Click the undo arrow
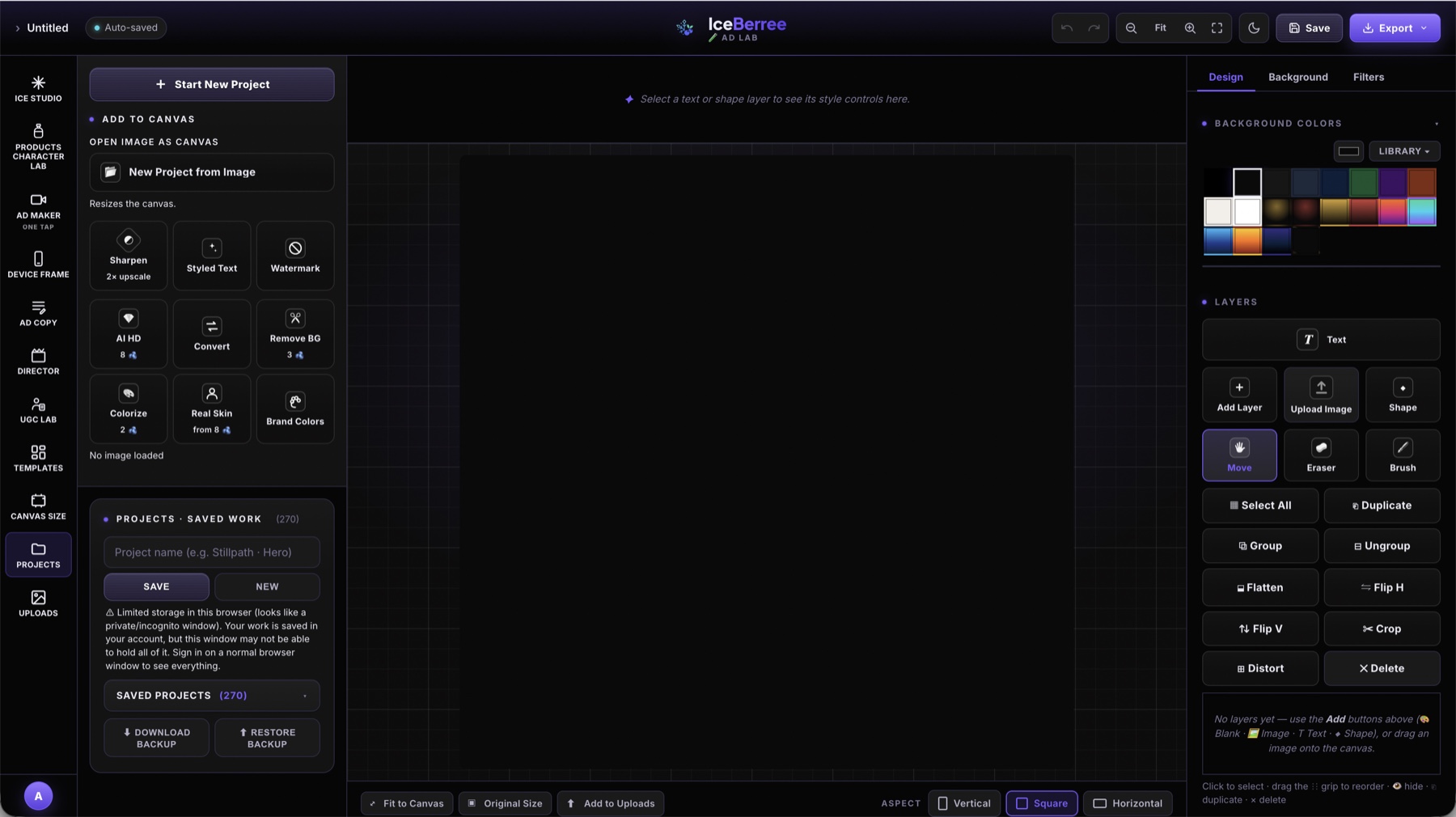 coord(1067,28)
